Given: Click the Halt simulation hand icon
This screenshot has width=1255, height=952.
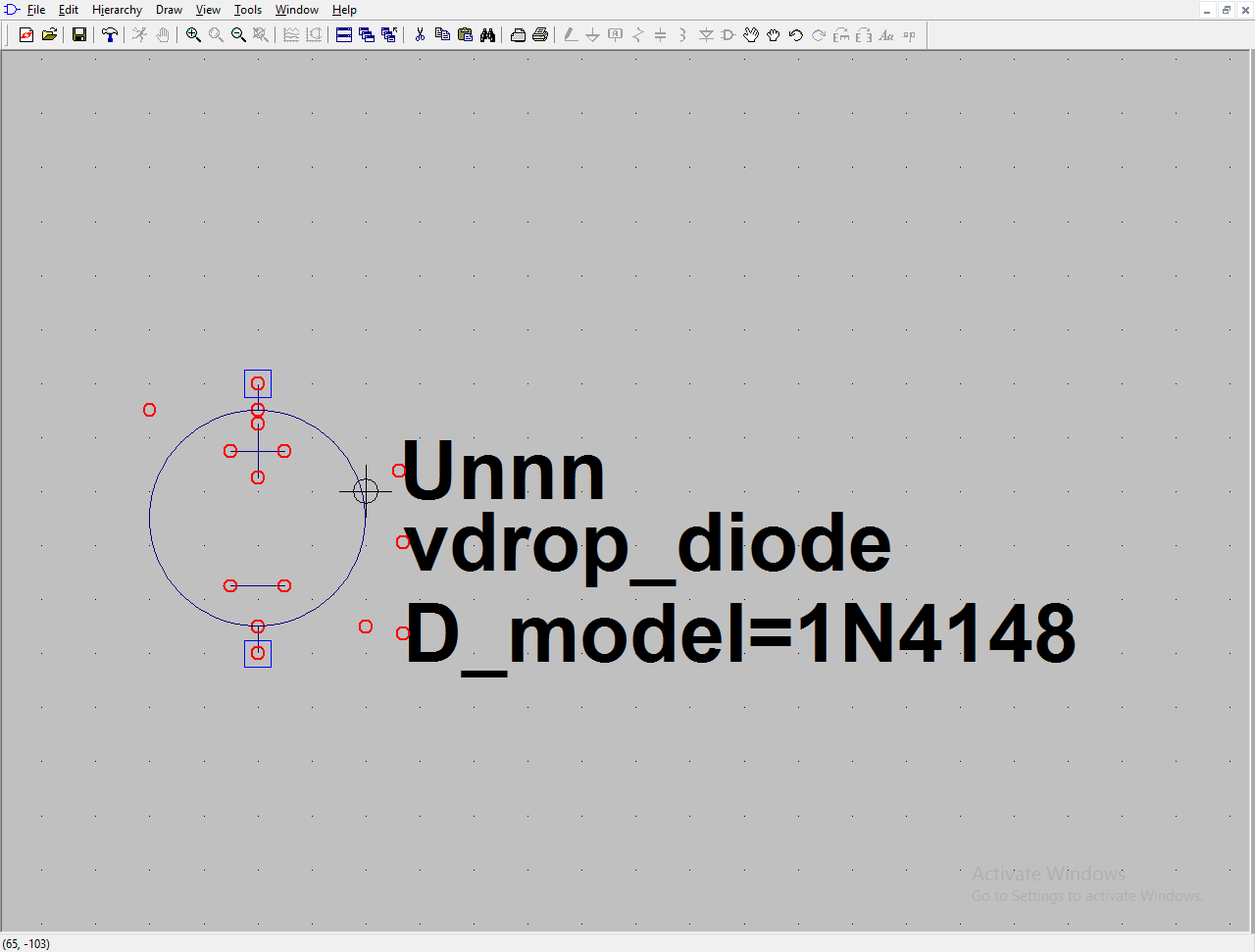Looking at the screenshot, I should 163,35.
